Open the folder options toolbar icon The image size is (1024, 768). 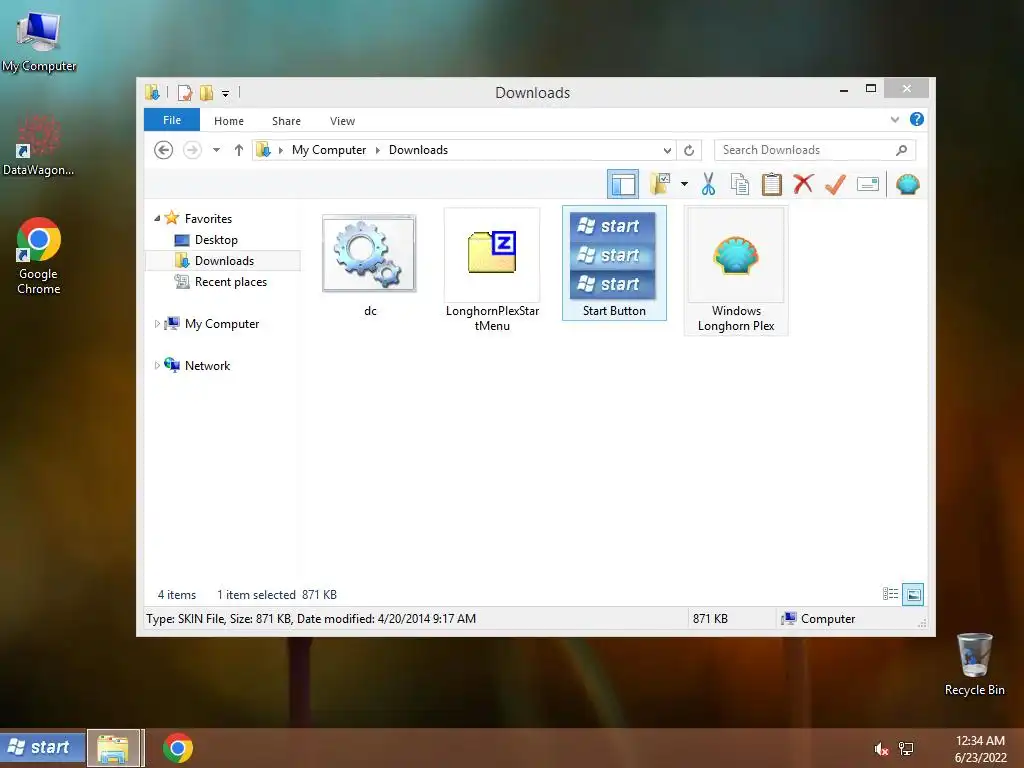[661, 184]
